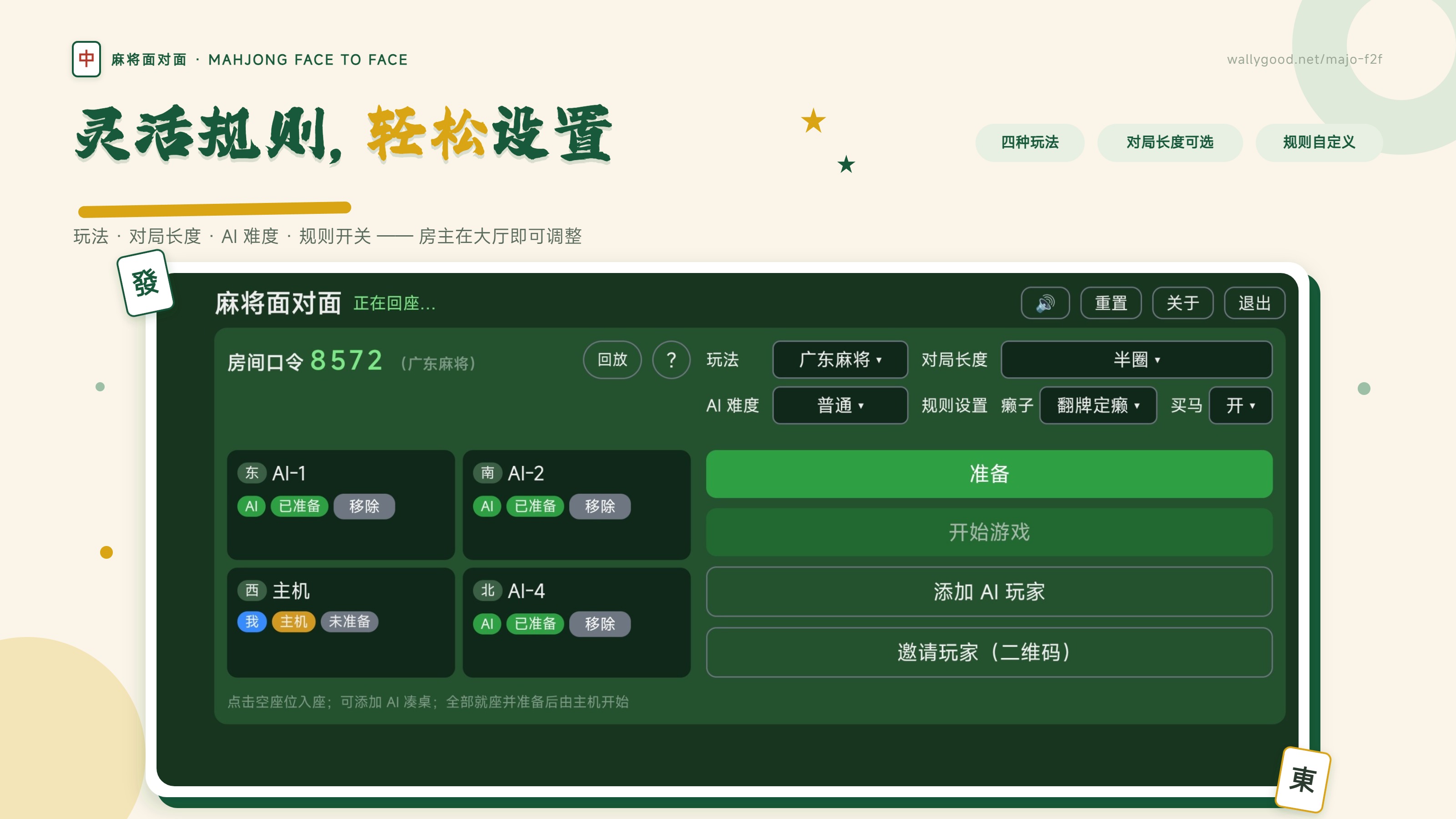
Task: Click the (广东麻将) label beside room code
Action: click(x=438, y=364)
